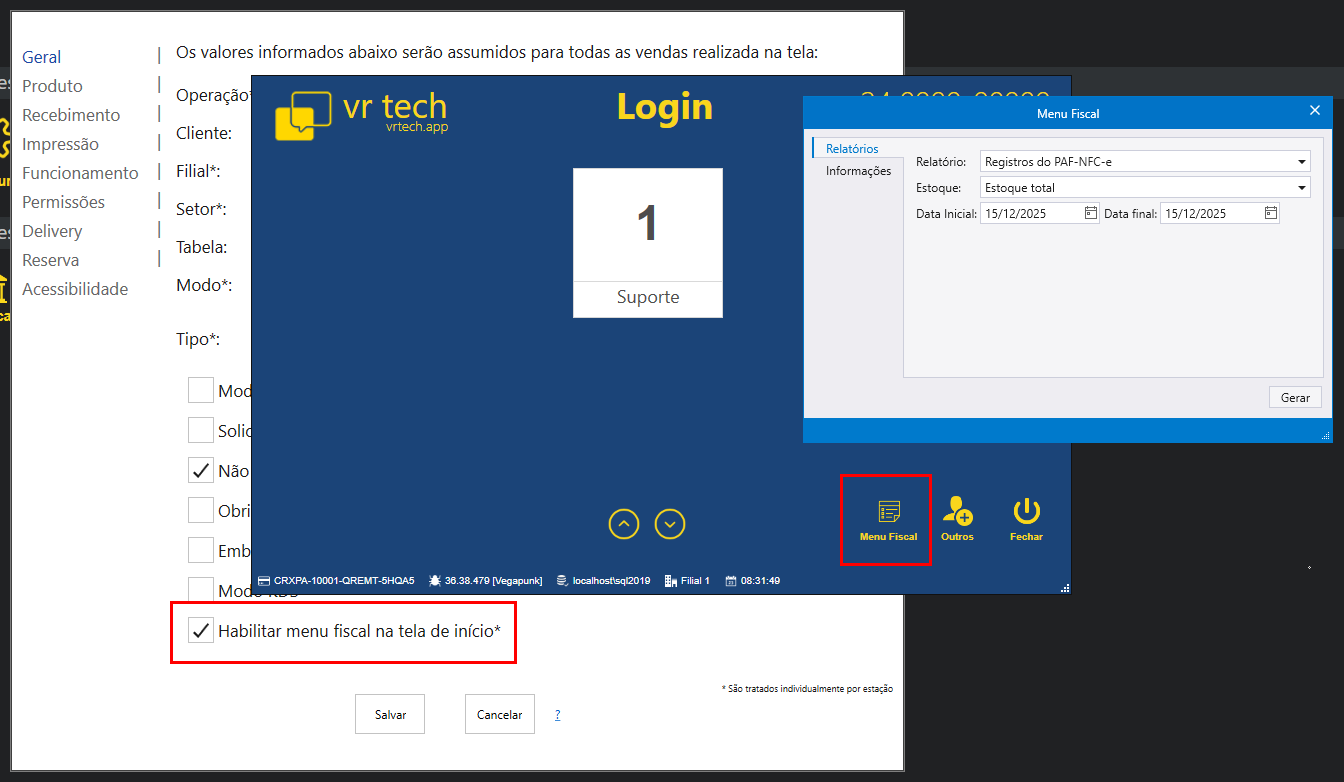Click the Outros user icon

pos(957,513)
